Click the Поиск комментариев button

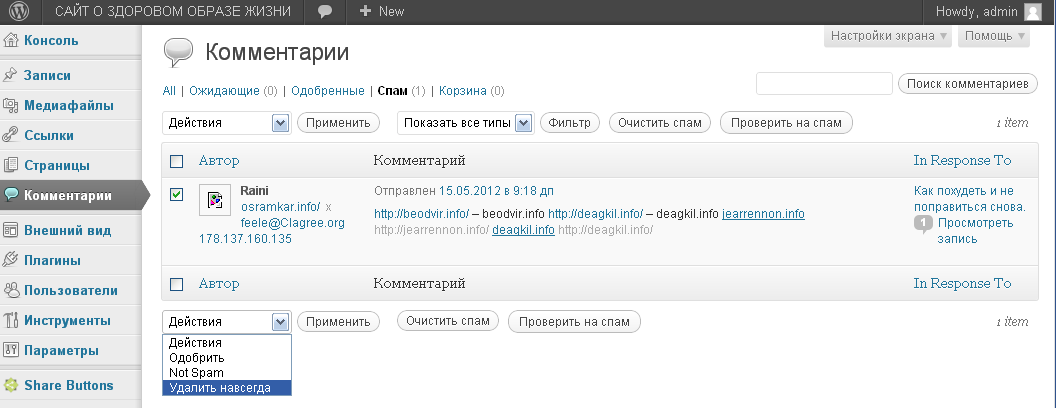tap(968, 83)
